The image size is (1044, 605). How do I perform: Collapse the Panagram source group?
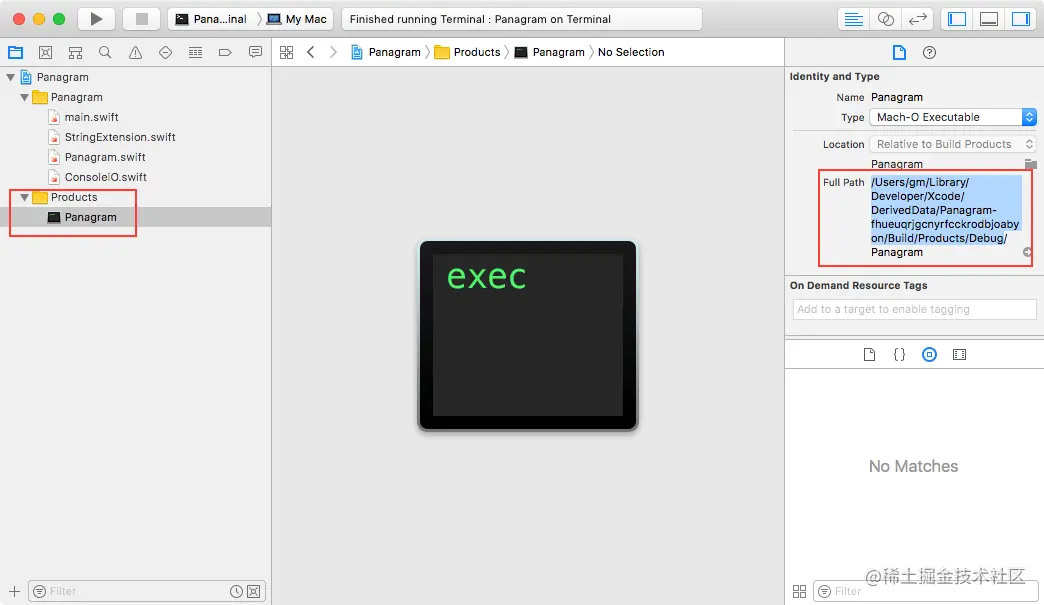coord(25,97)
